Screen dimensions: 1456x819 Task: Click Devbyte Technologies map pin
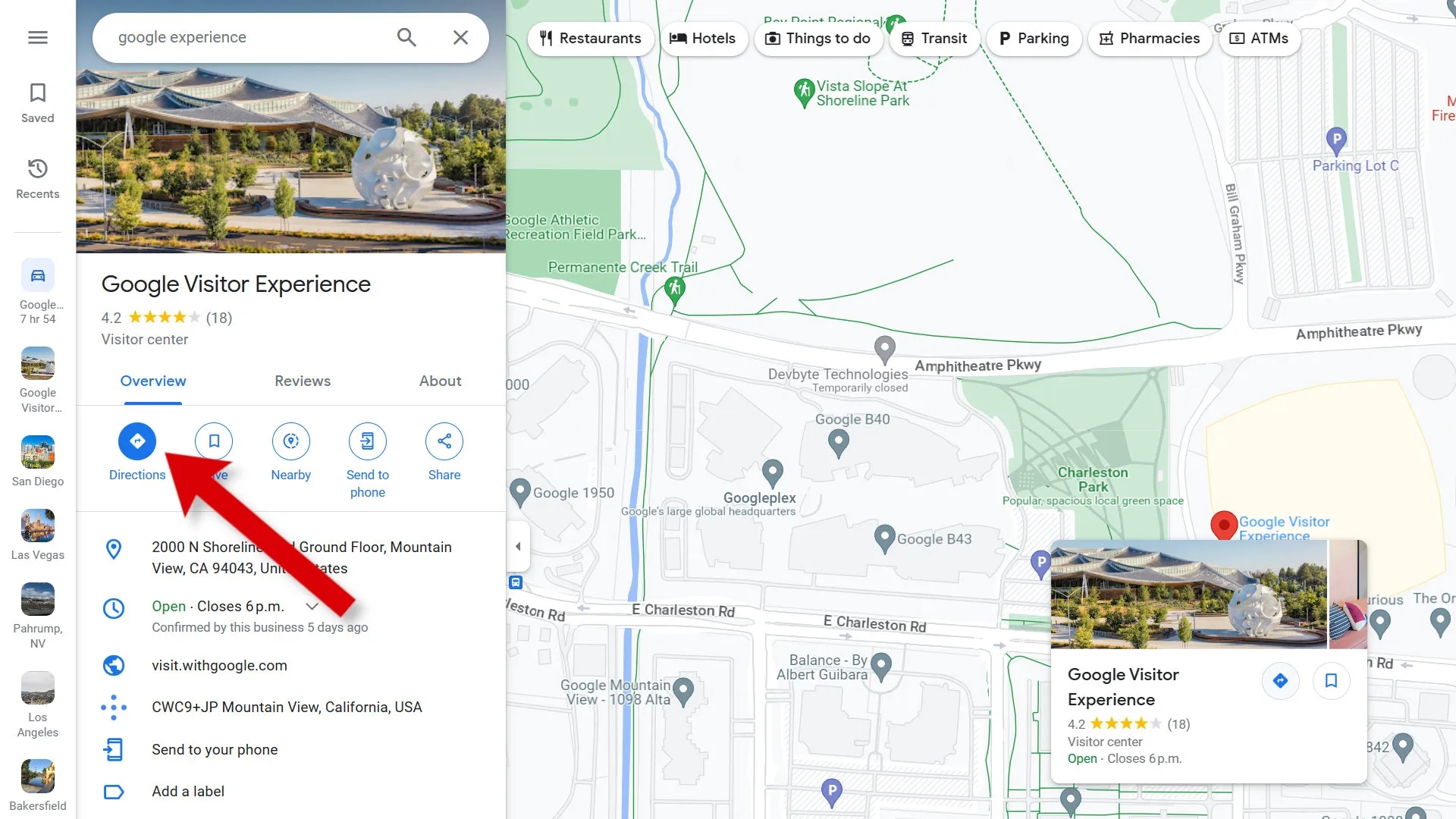click(884, 350)
